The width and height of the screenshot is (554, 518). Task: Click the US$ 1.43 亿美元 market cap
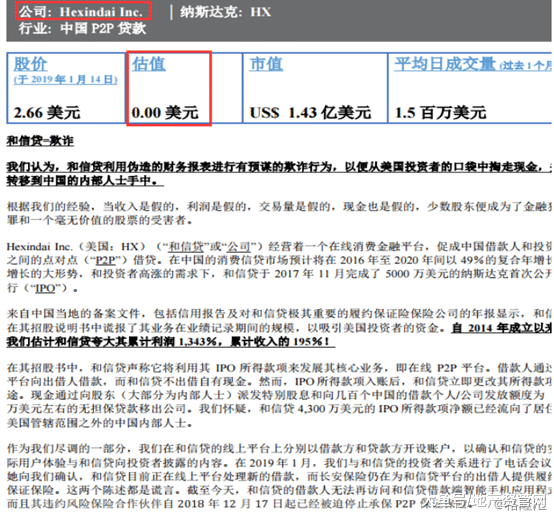coord(310,113)
